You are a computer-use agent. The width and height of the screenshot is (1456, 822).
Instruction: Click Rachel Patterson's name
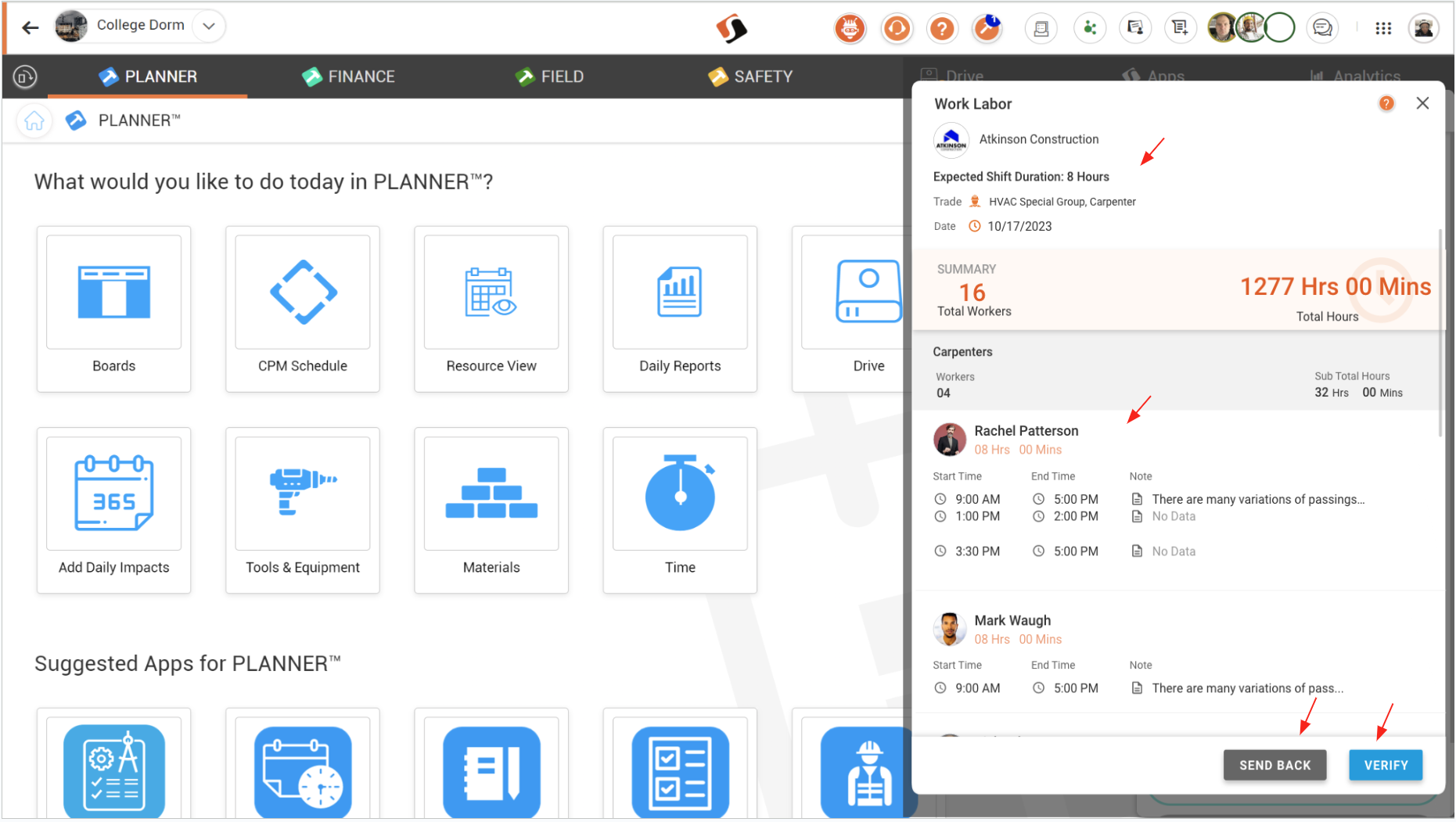[x=1026, y=431]
